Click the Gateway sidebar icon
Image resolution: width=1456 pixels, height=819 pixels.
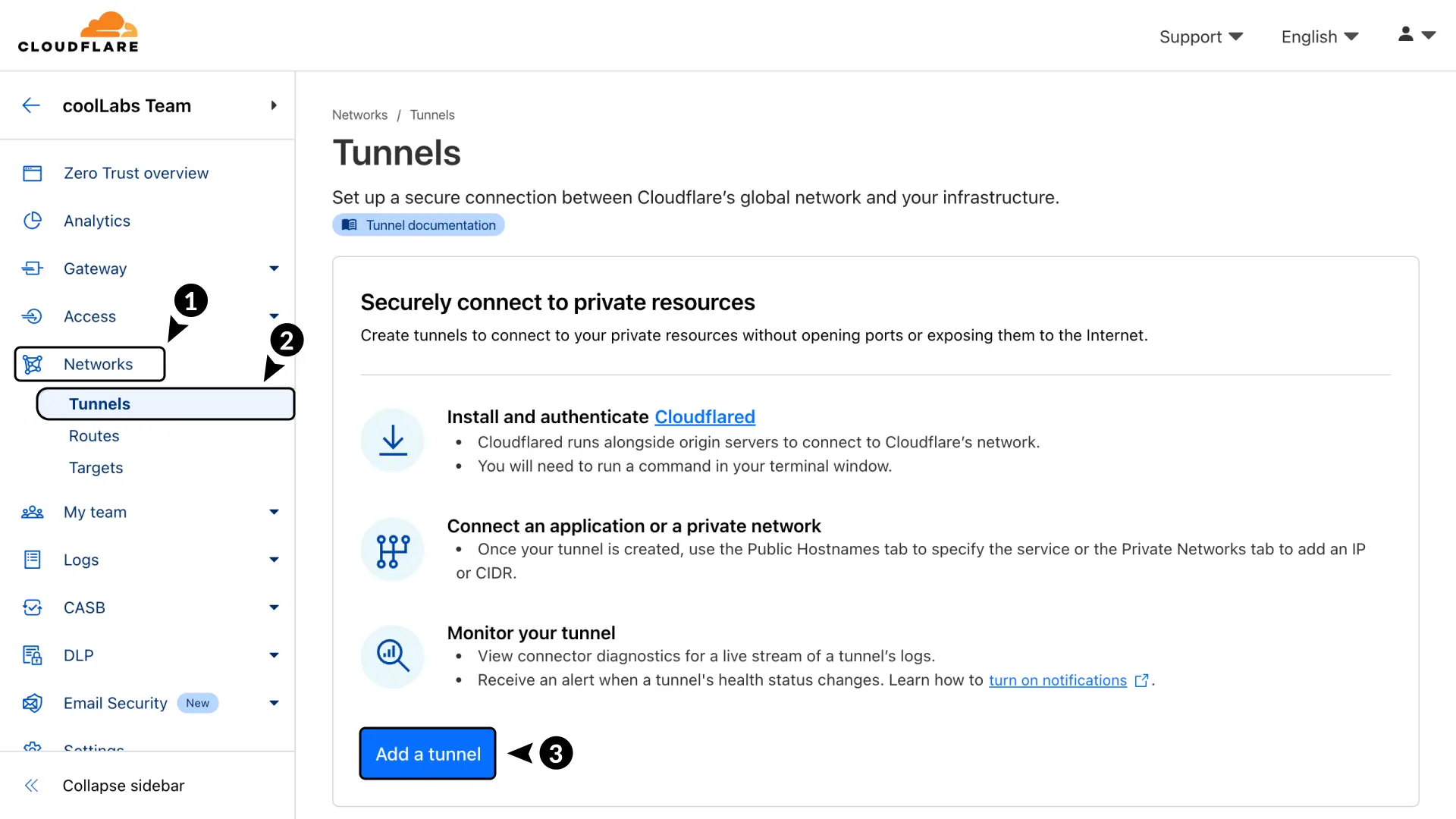pyautogui.click(x=32, y=268)
